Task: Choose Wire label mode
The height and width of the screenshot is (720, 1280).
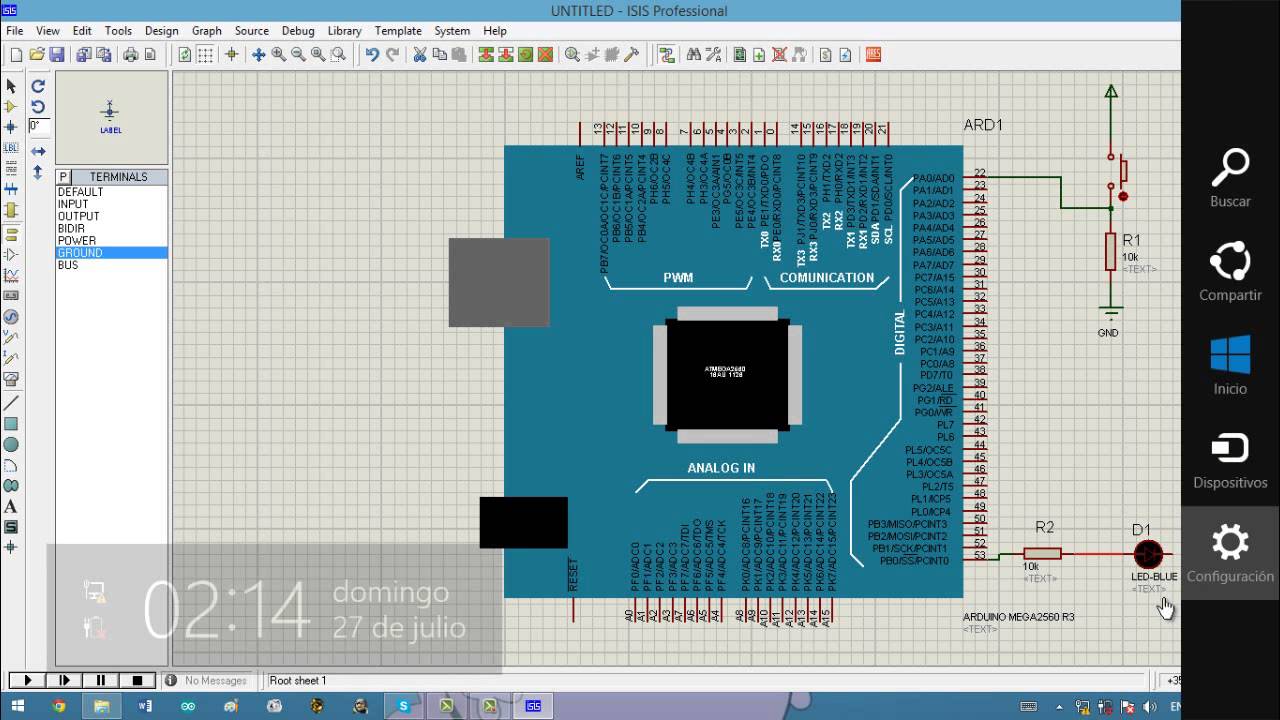Action: pyautogui.click(x=11, y=147)
